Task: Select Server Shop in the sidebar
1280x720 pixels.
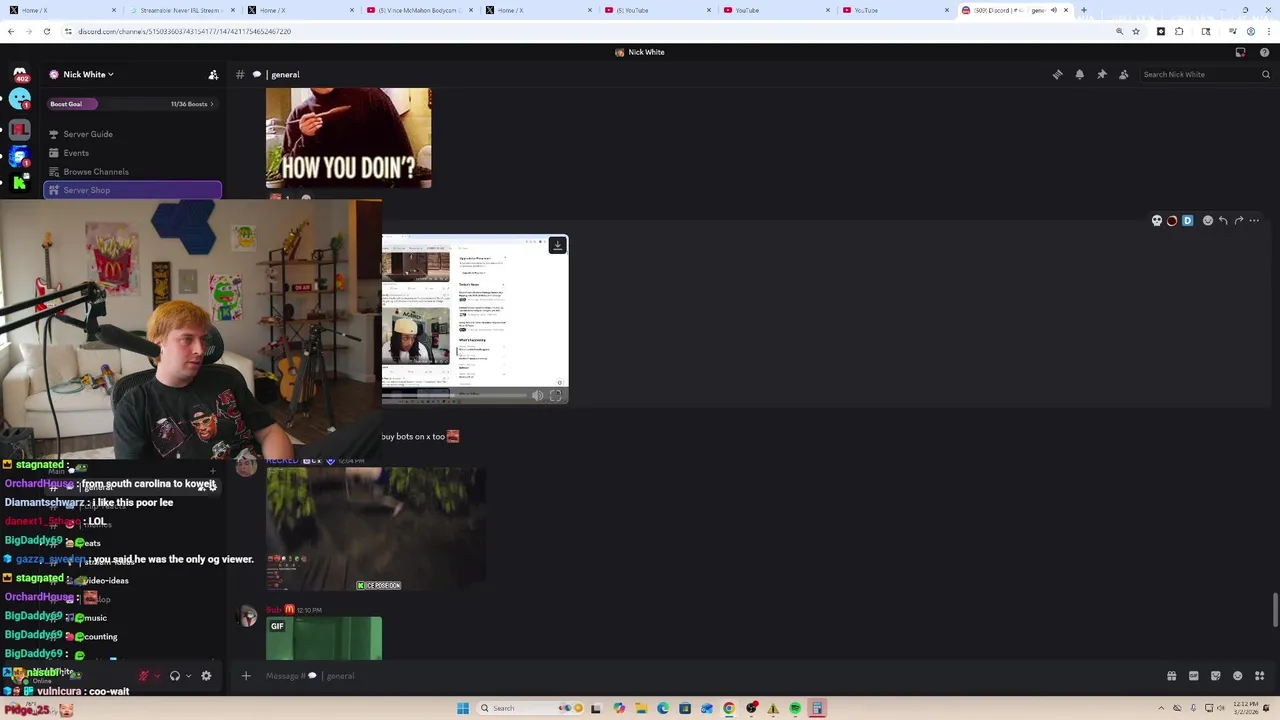Action: click(132, 190)
